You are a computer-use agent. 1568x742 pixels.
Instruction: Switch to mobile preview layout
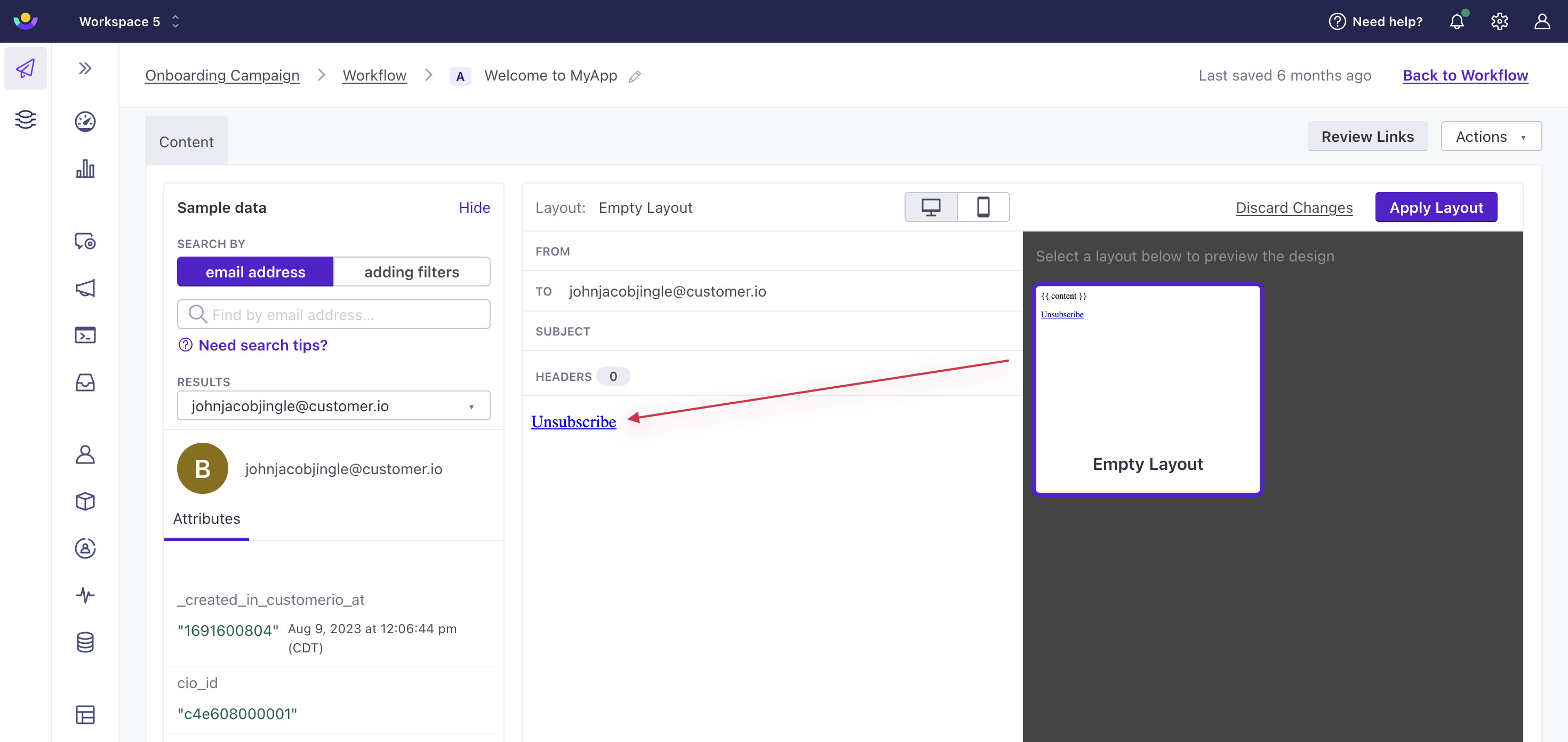click(983, 207)
